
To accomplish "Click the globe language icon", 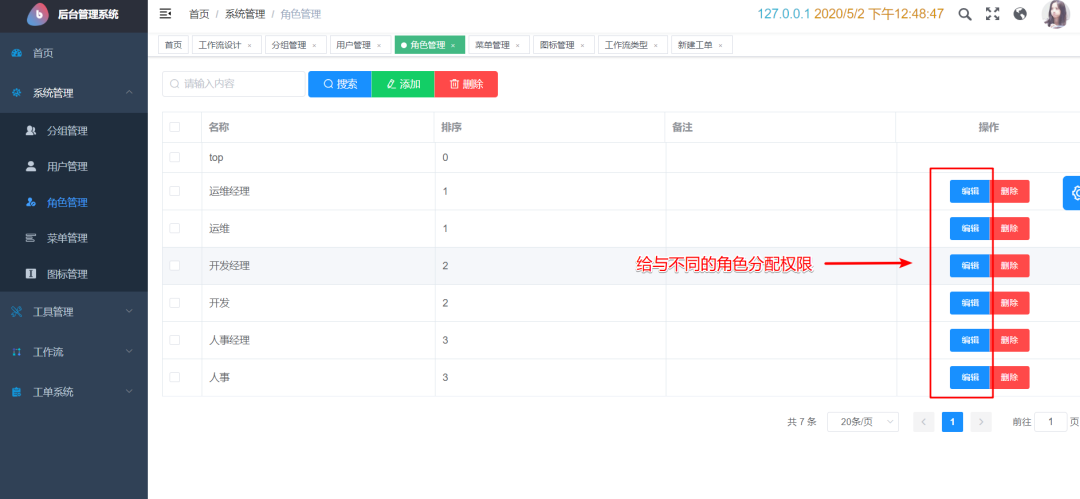I will [1021, 14].
